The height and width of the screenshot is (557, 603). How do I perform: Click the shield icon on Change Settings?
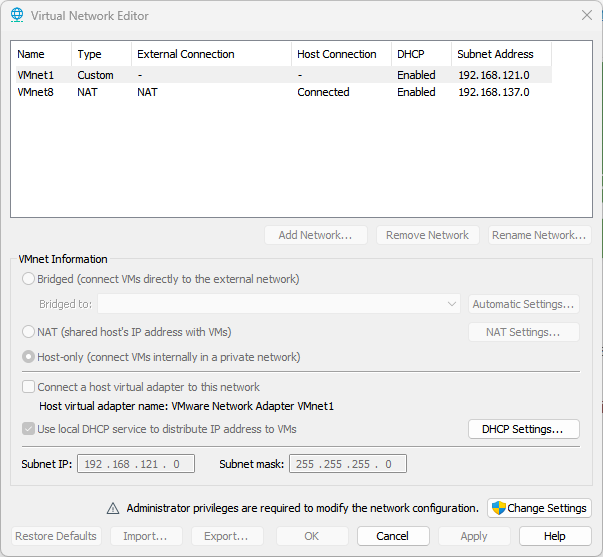[x=498, y=508]
